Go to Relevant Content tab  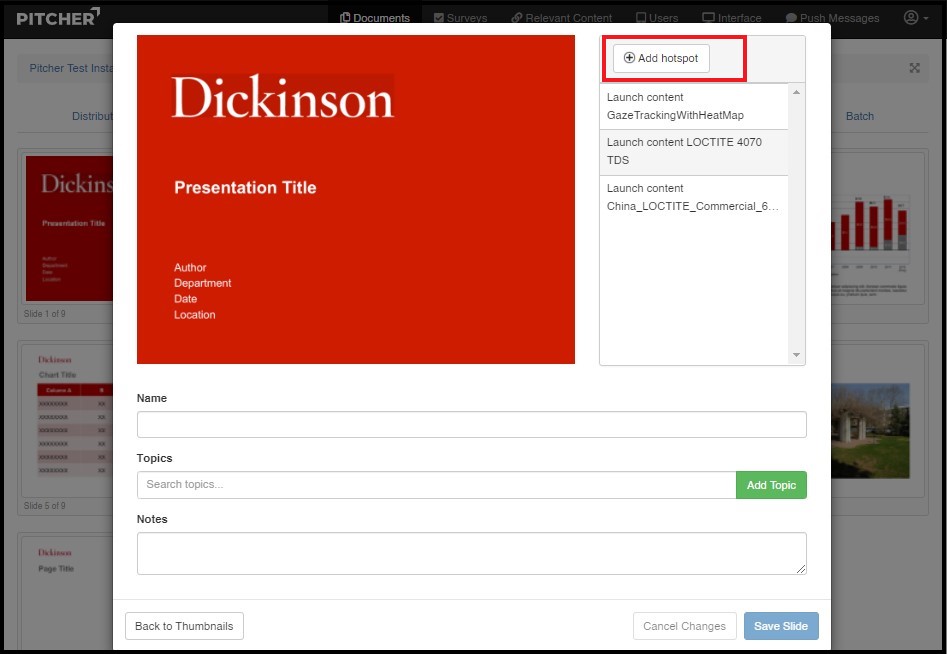[561, 18]
